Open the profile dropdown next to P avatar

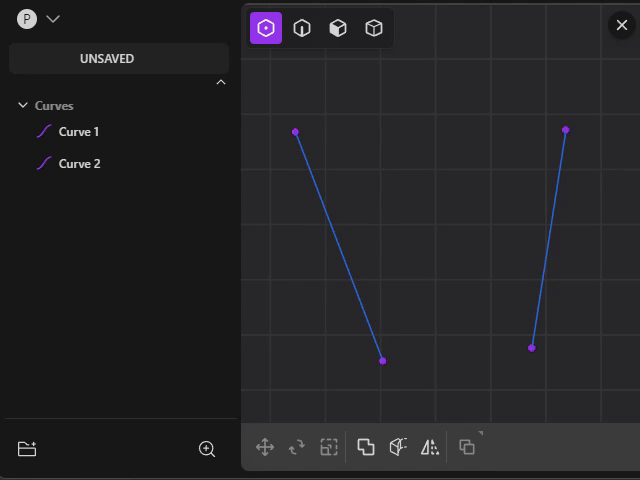[53, 19]
